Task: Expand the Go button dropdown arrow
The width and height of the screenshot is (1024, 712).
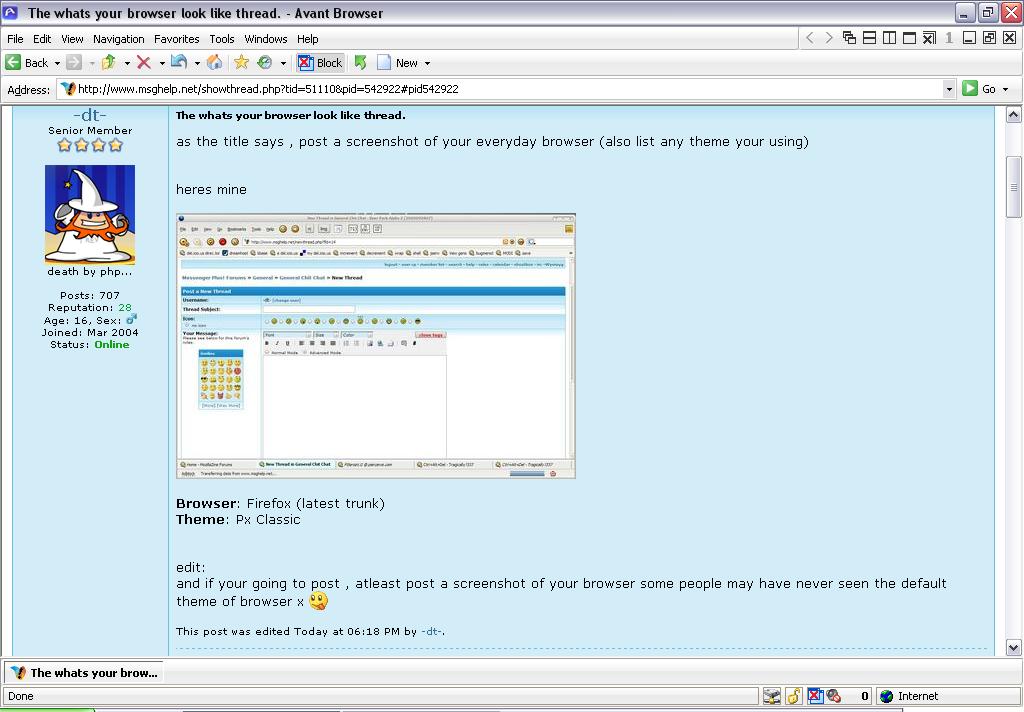Action: (1005, 89)
